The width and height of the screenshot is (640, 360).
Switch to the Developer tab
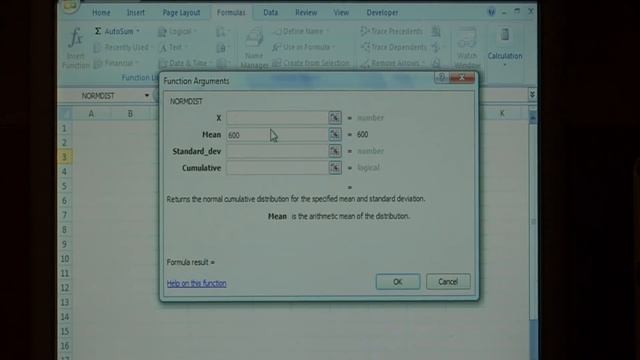pos(382,13)
